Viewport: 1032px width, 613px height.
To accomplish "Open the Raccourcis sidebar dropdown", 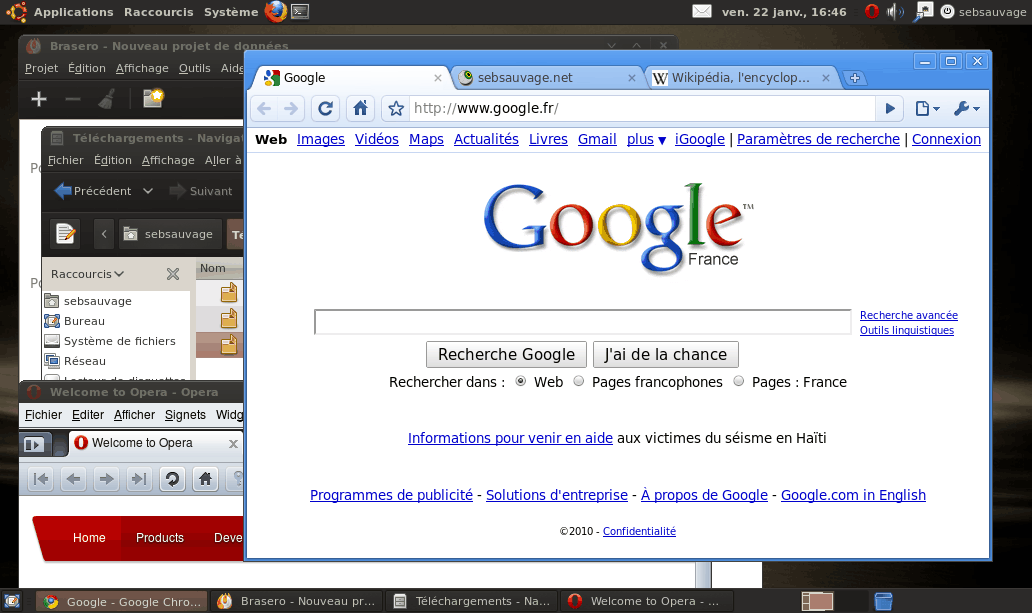I will coord(87,274).
